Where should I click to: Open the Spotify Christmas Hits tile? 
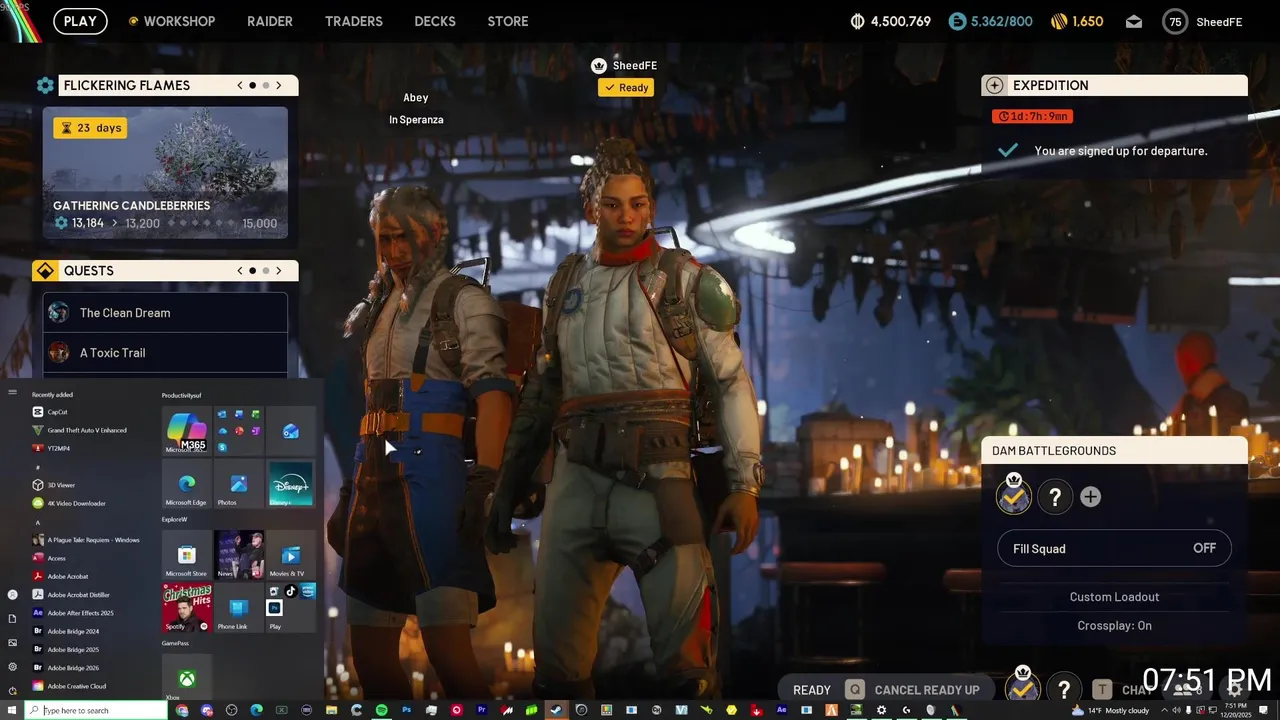pos(186,608)
